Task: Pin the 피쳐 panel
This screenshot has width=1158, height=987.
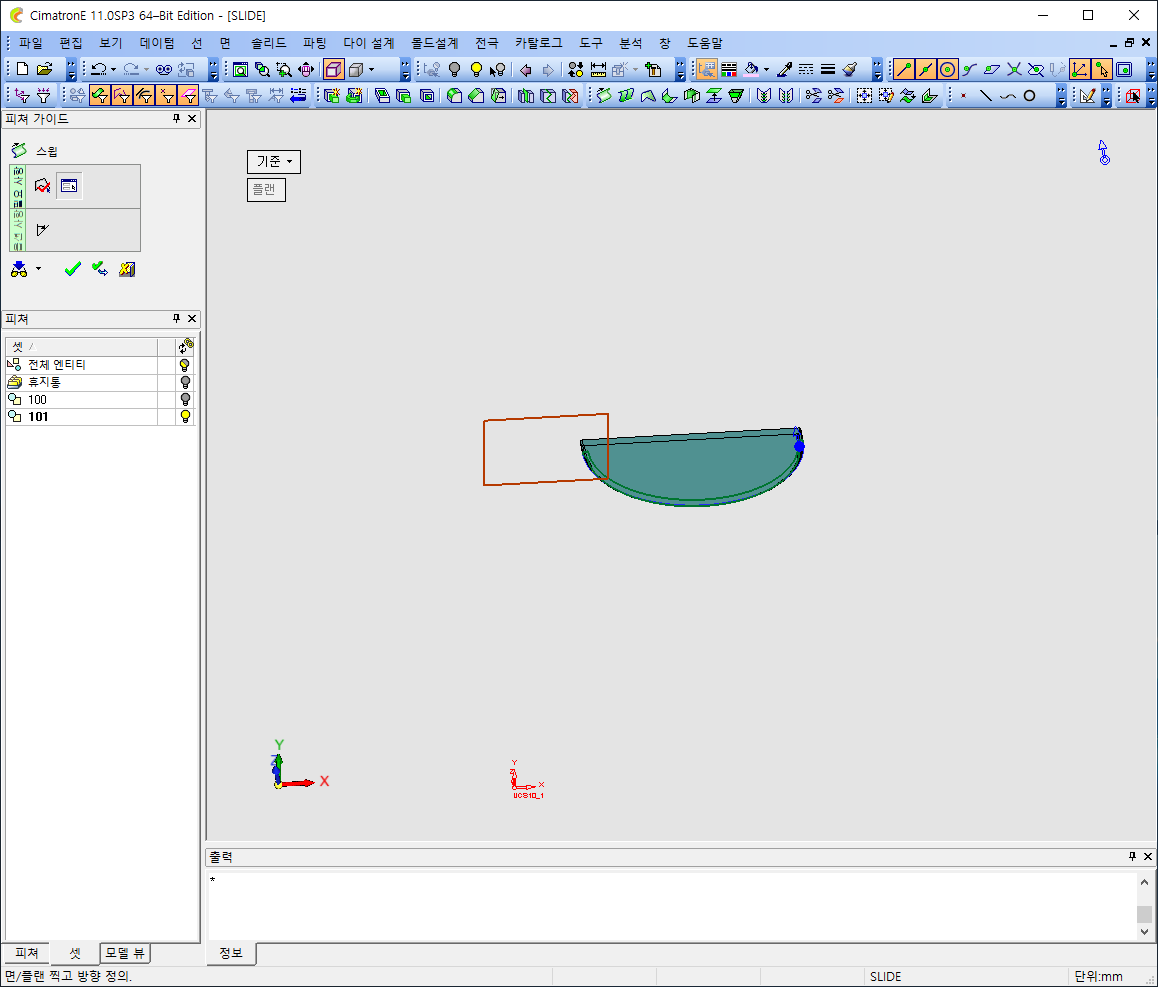Action: [x=177, y=318]
